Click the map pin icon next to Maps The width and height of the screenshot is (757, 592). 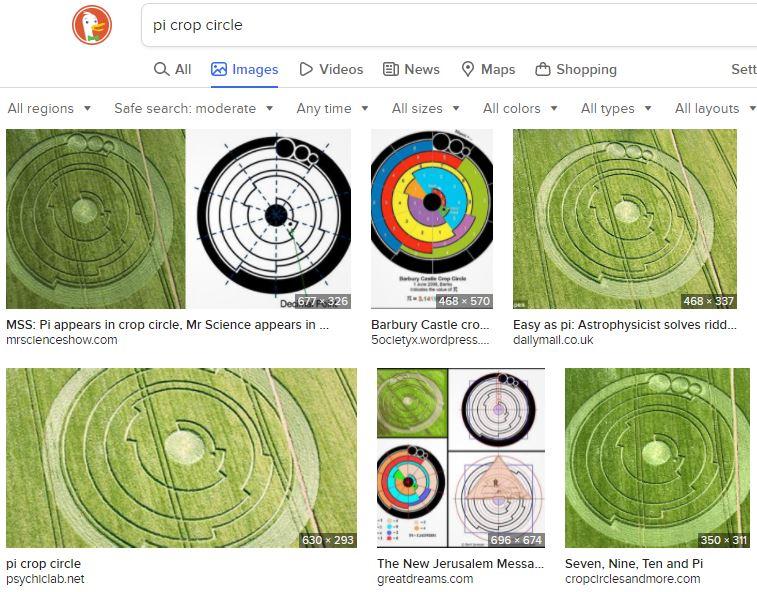(x=467, y=69)
